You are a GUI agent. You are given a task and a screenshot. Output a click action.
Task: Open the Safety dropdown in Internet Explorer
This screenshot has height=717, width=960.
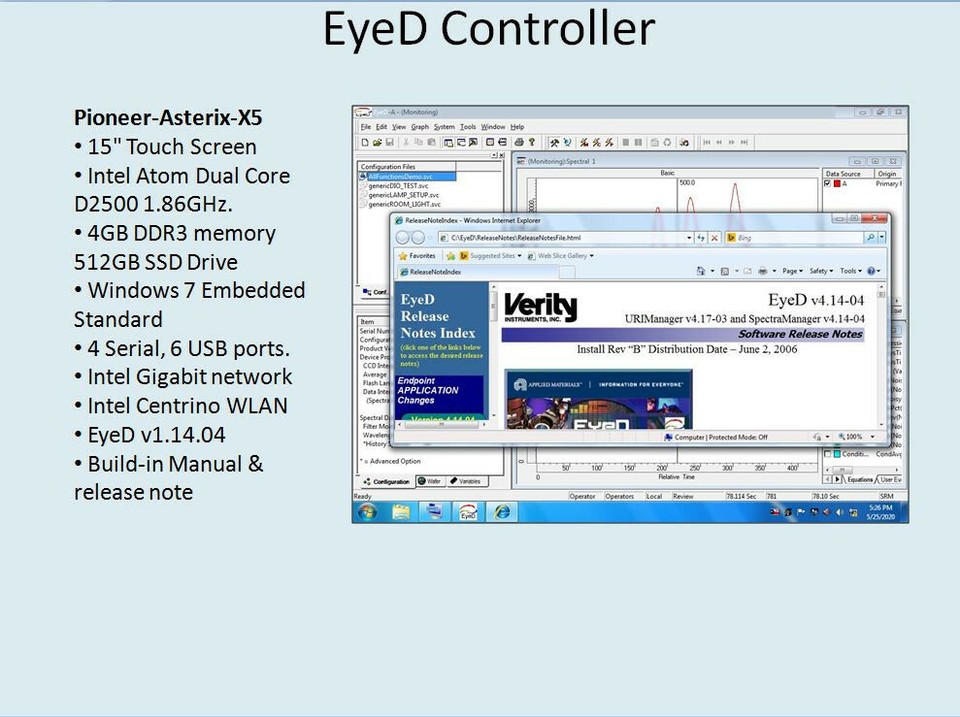click(x=820, y=270)
